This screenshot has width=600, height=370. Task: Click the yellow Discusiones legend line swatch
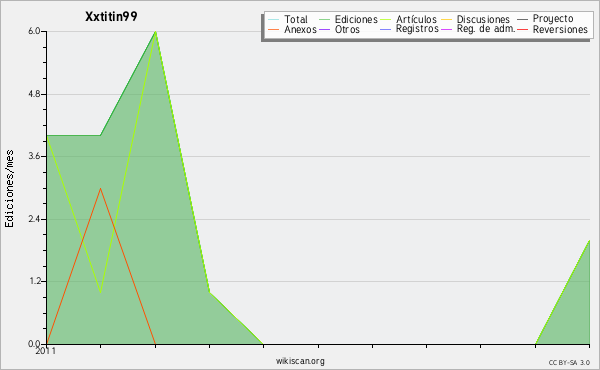pos(447,19)
